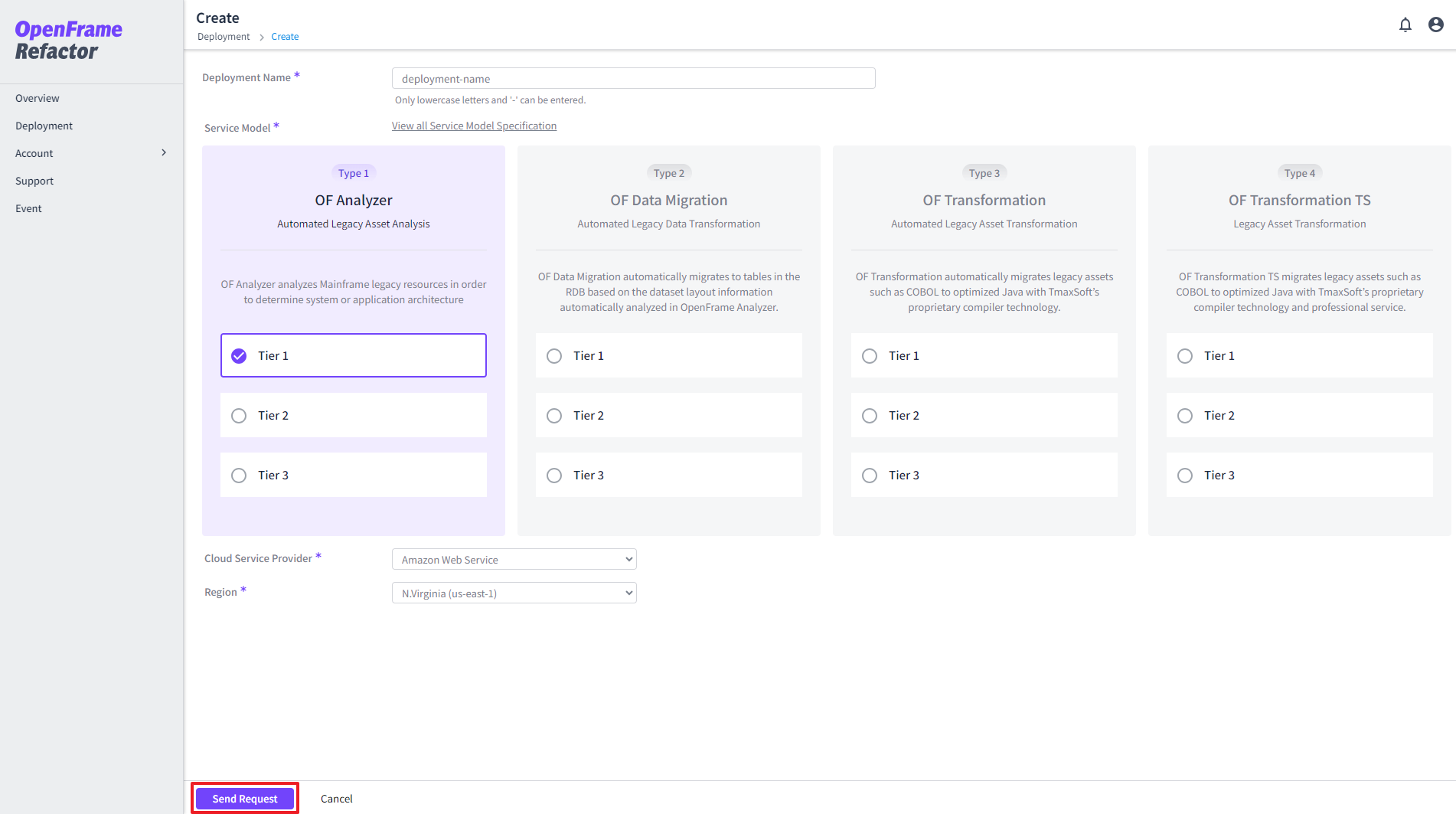Expand the Account menu chevron
The width and height of the screenshot is (1456, 814).
(164, 153)
